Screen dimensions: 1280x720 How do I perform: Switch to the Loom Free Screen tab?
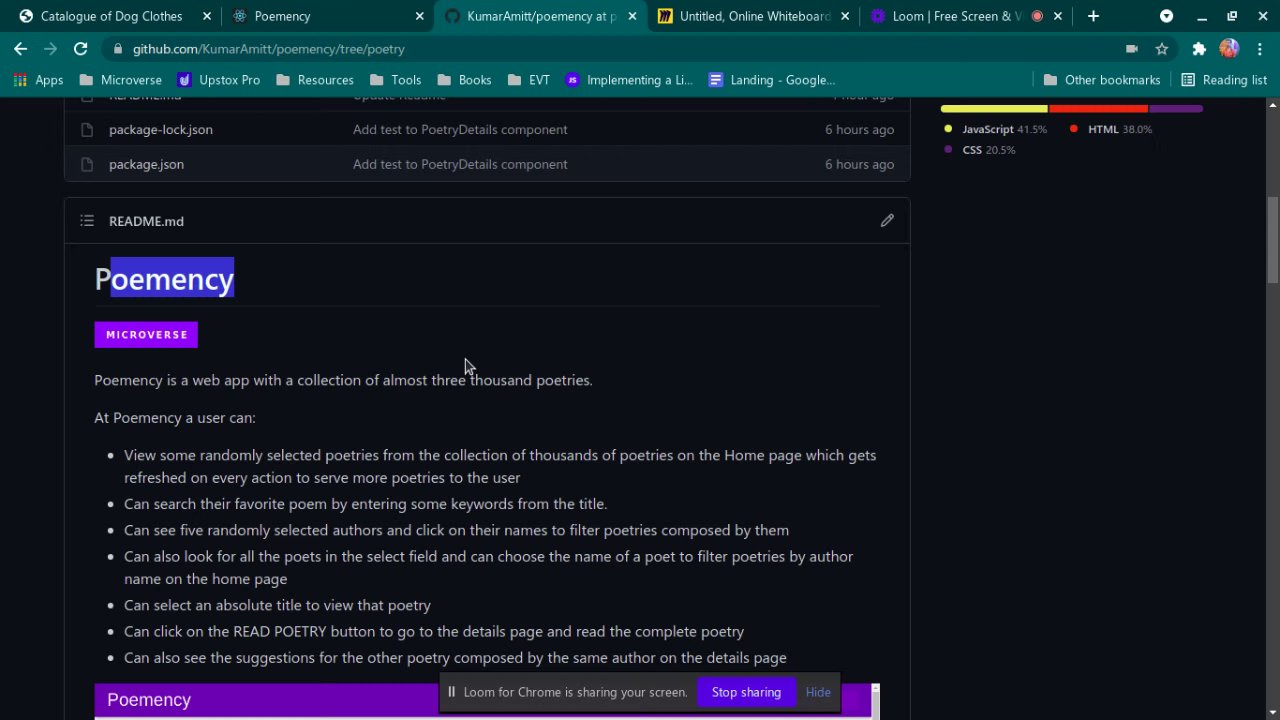click(955, 16)
